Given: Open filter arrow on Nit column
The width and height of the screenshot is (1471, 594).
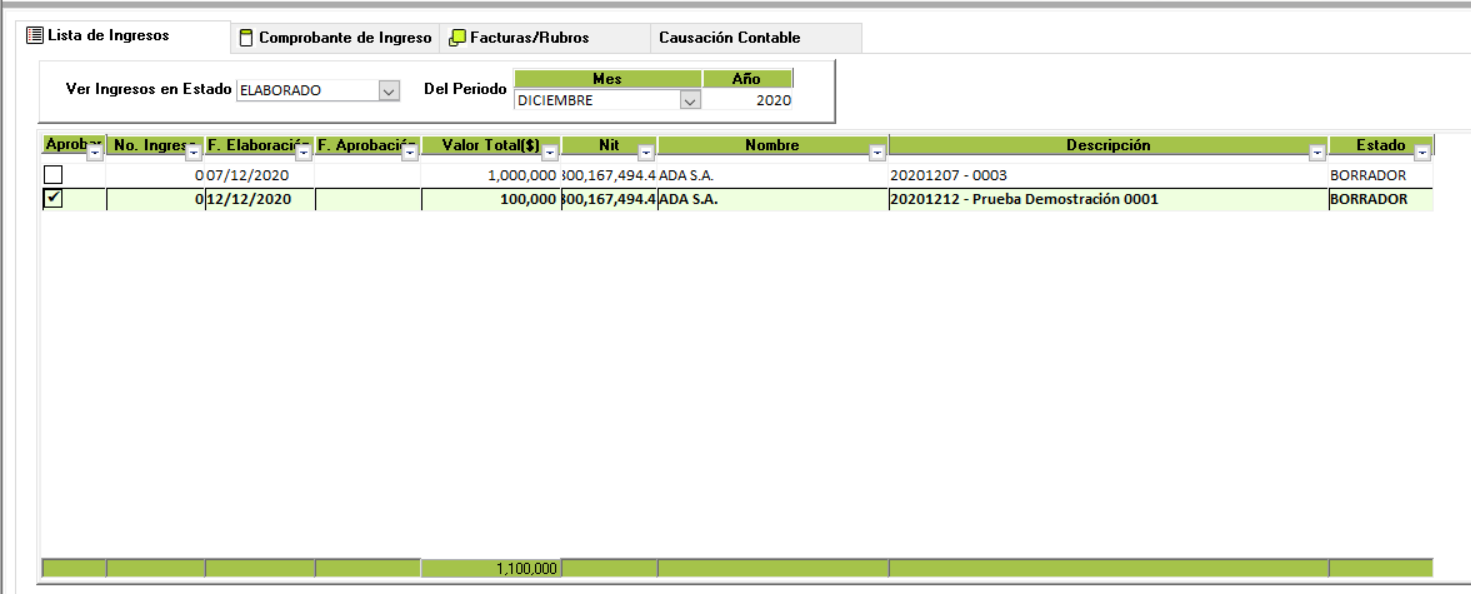Looking at the screenshot, I should (x=646, y=154).
